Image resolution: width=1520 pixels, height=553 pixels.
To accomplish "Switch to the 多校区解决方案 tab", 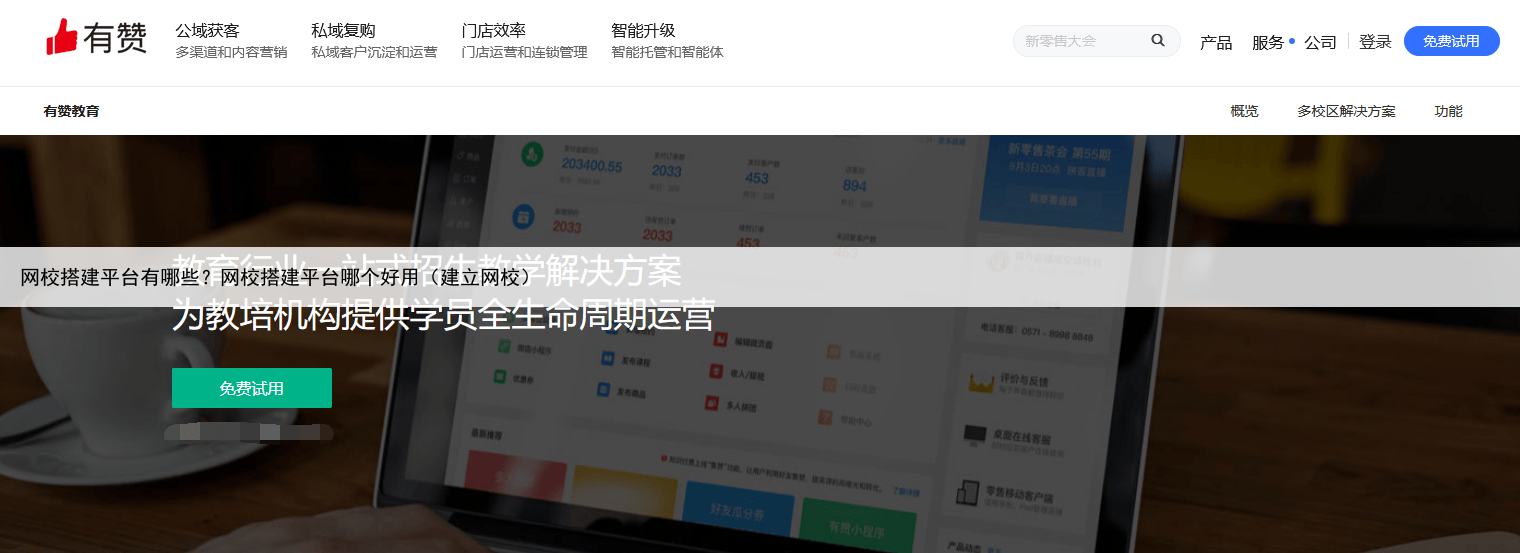I will [1346, 111].
